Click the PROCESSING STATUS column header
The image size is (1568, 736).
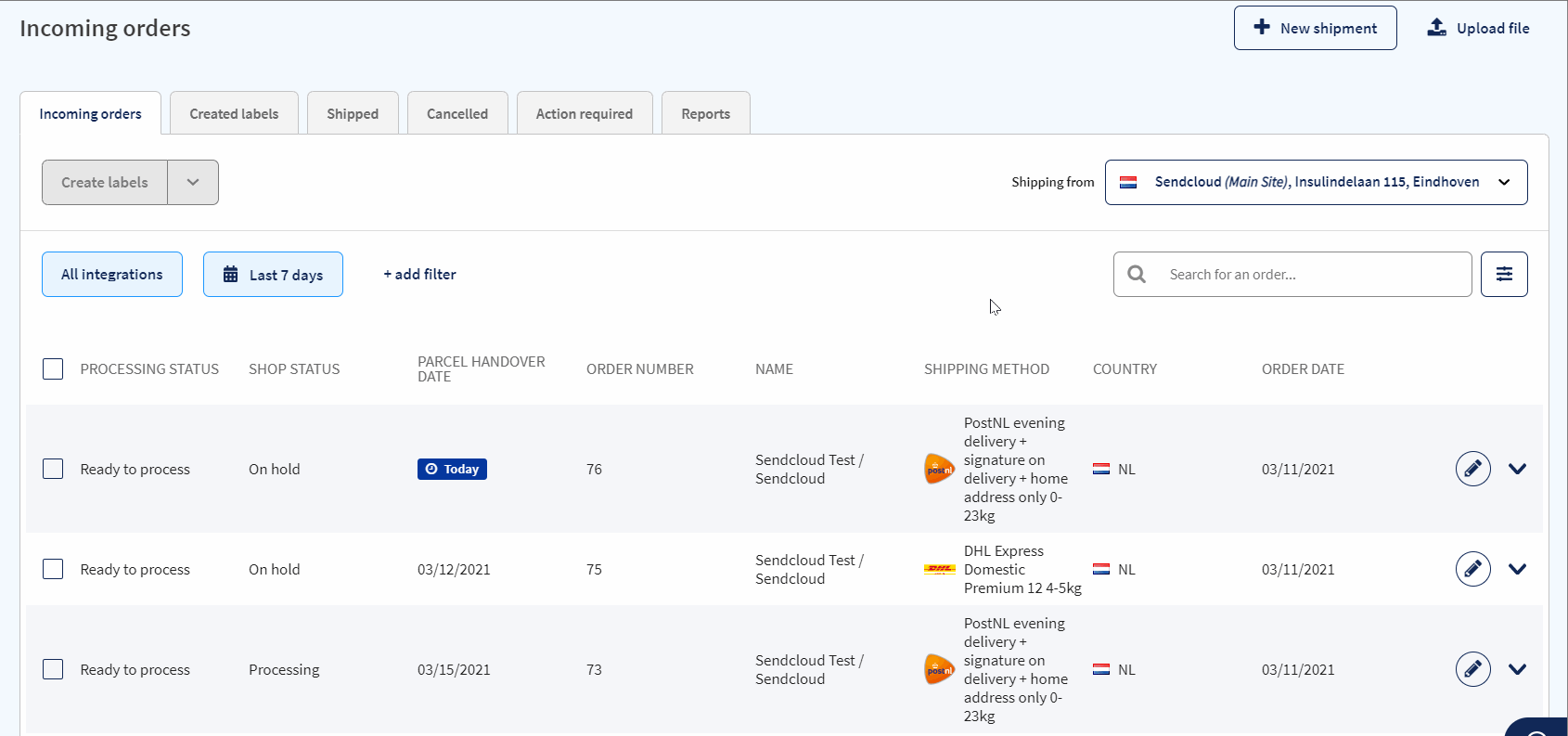point(149,368)
